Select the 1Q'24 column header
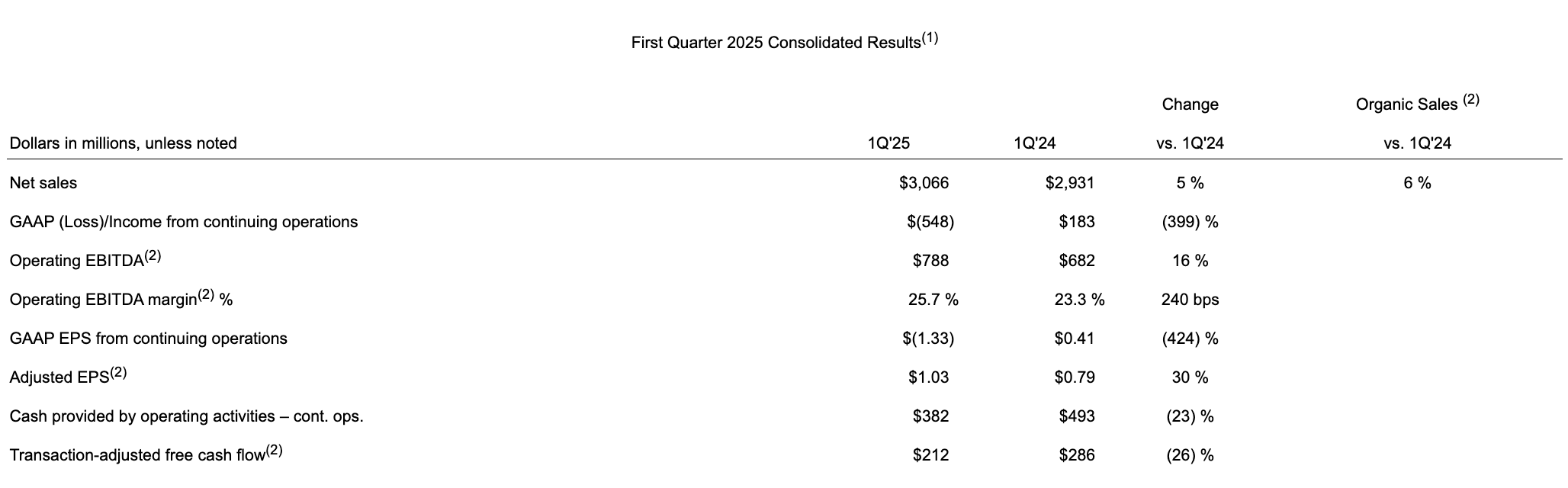Image resolution: width=1568 pixels, height=488 pixels. coord(1034,143)
